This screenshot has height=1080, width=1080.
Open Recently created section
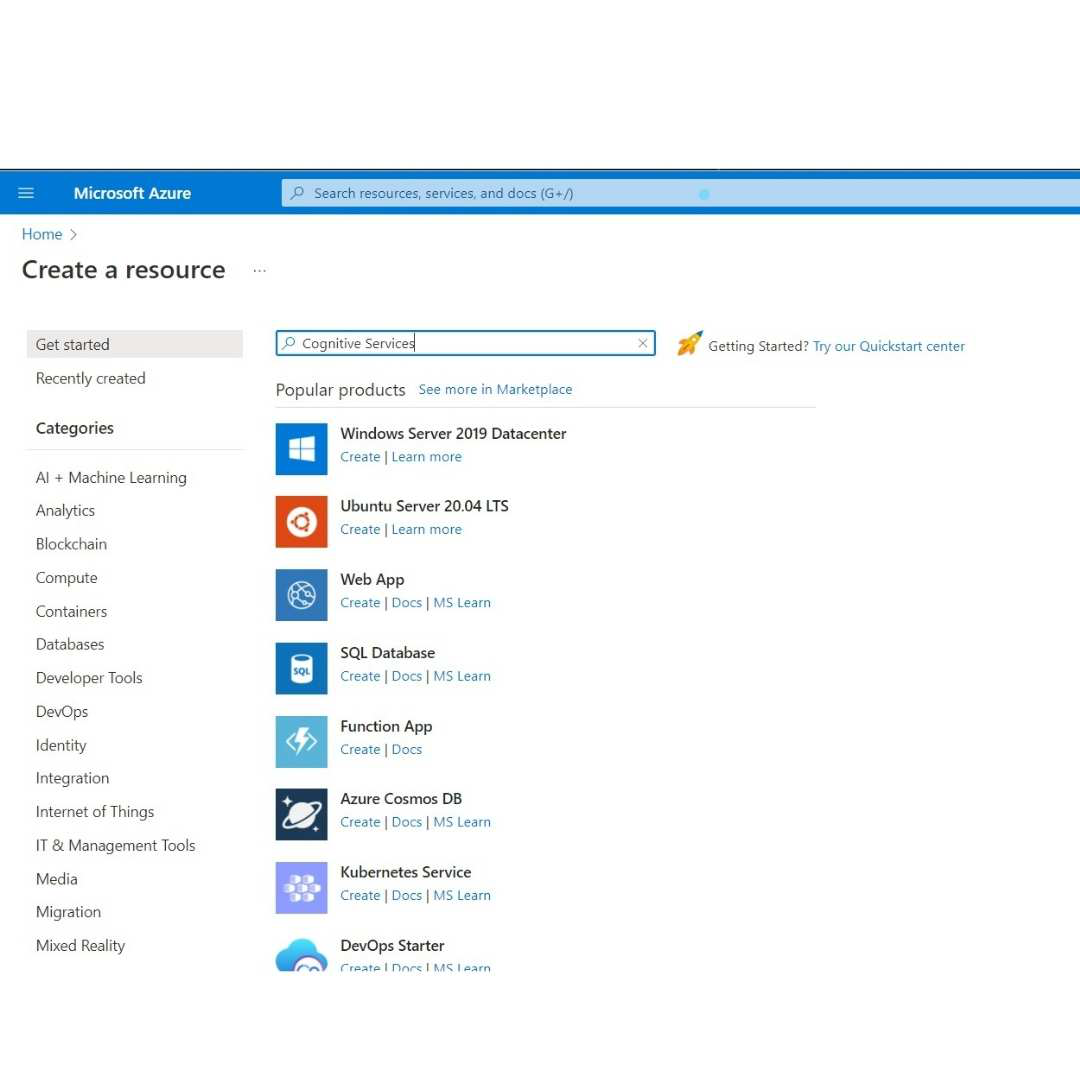tap(90, 378)
